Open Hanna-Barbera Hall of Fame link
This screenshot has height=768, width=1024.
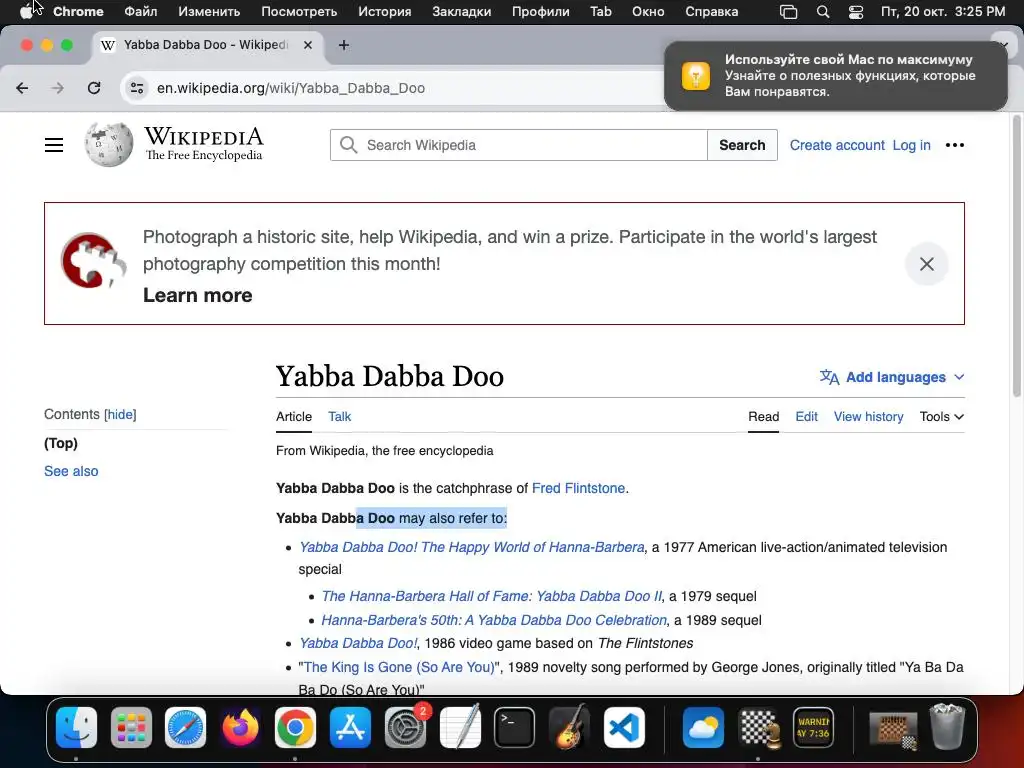tap(491, 596)
